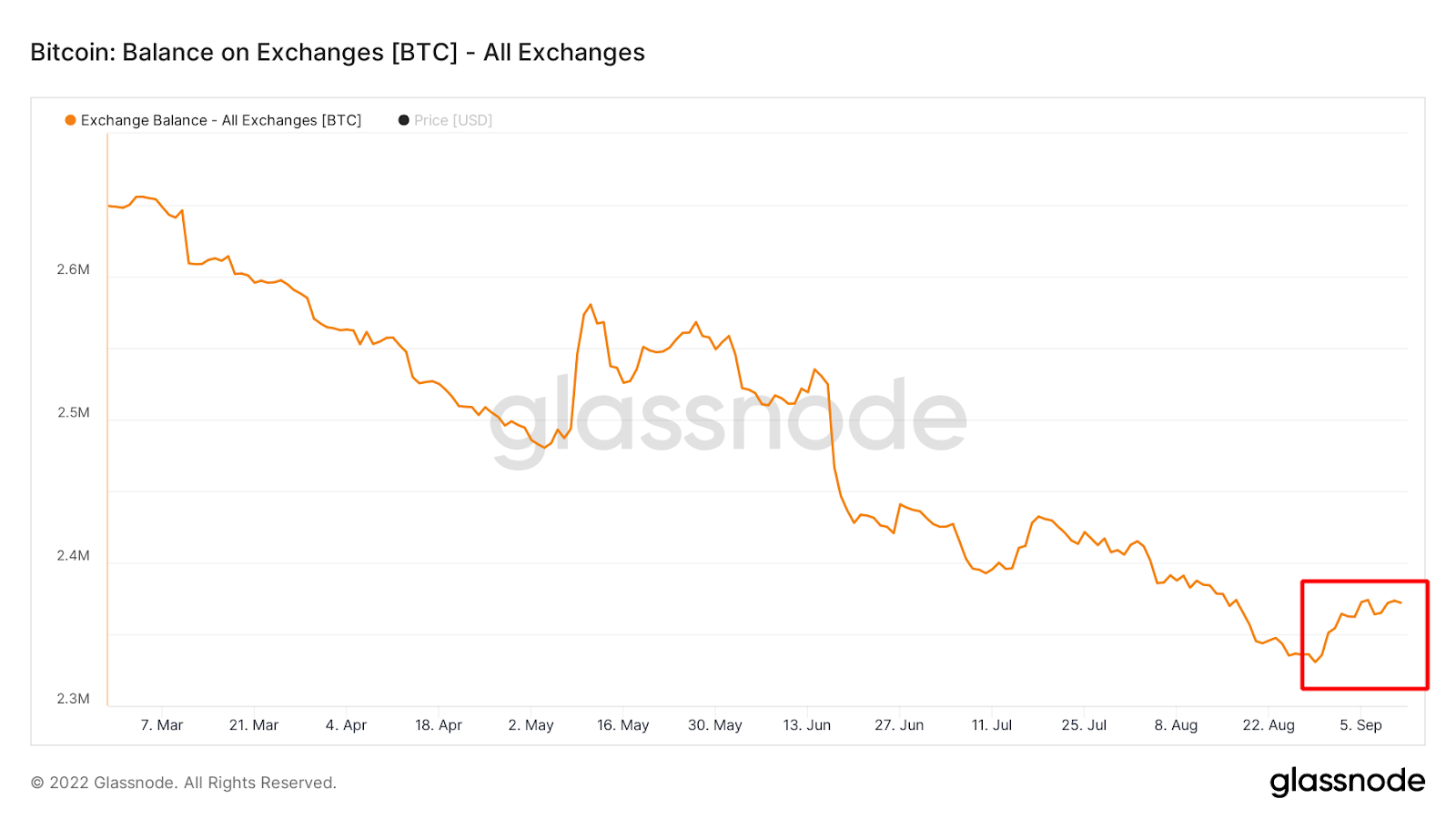This screenshot has height=819, width=1456.
Task: Click the glassnode logo at bottom right
Action: click(1347, 782)
